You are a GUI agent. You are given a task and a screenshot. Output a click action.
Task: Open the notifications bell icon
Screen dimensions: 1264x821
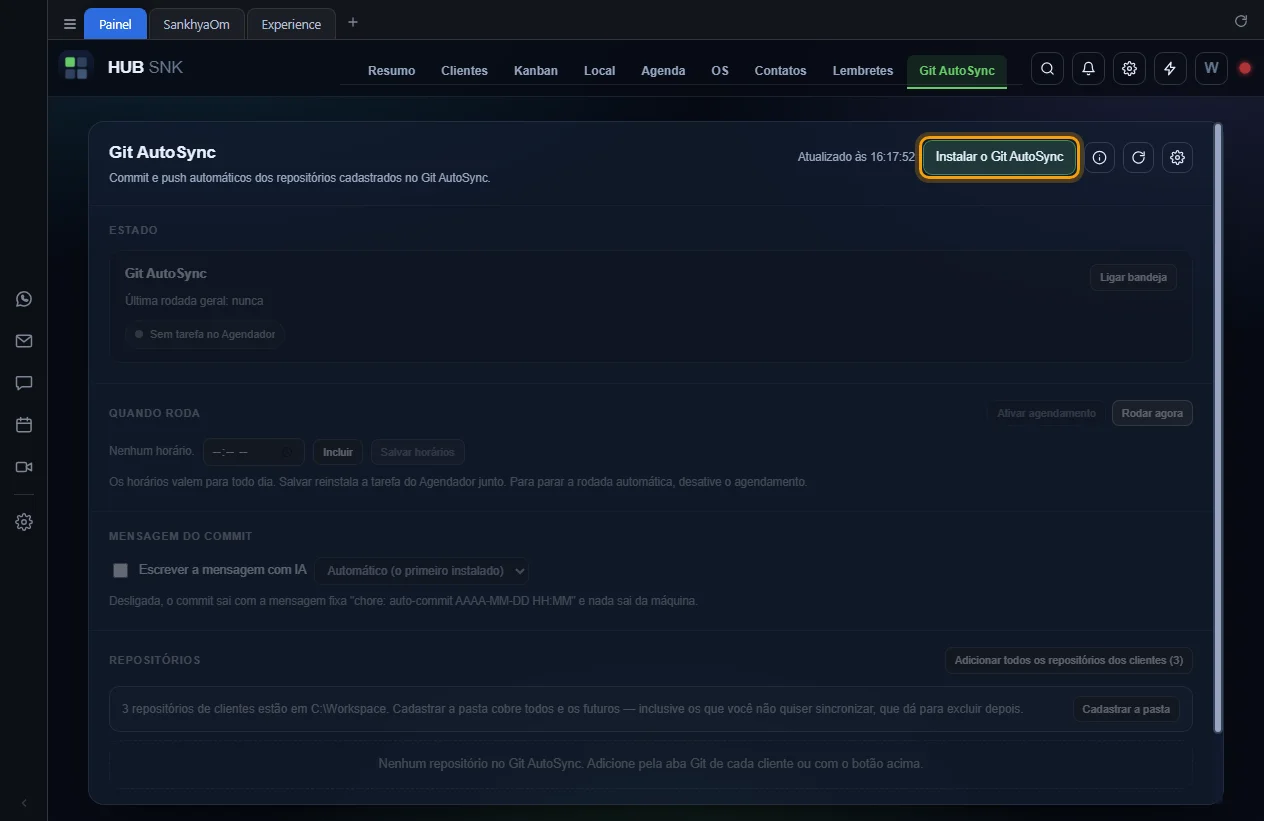(x=1088, y=69)
